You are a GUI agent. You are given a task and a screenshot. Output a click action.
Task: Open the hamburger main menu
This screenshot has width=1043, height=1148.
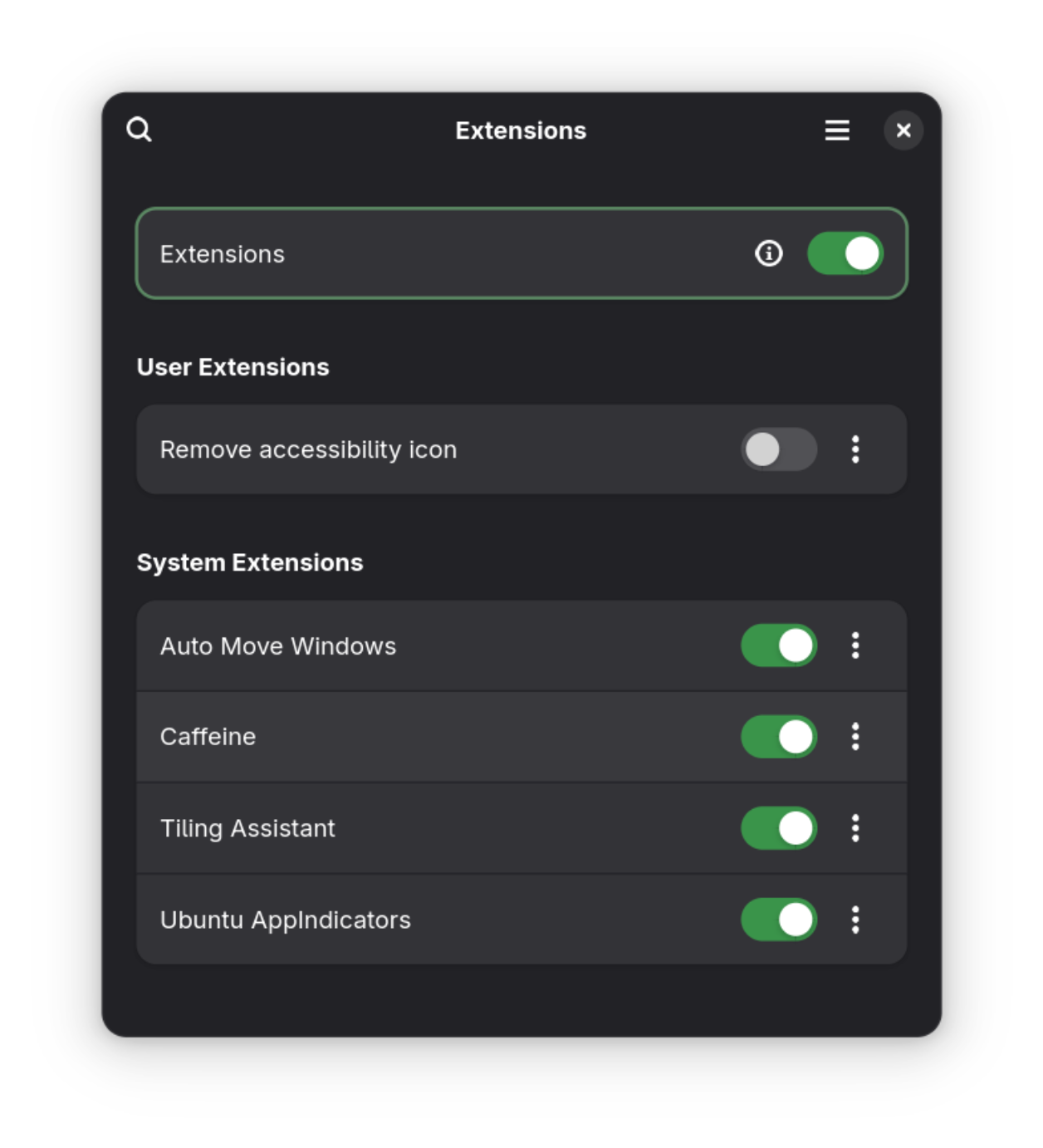coord(836,130)
